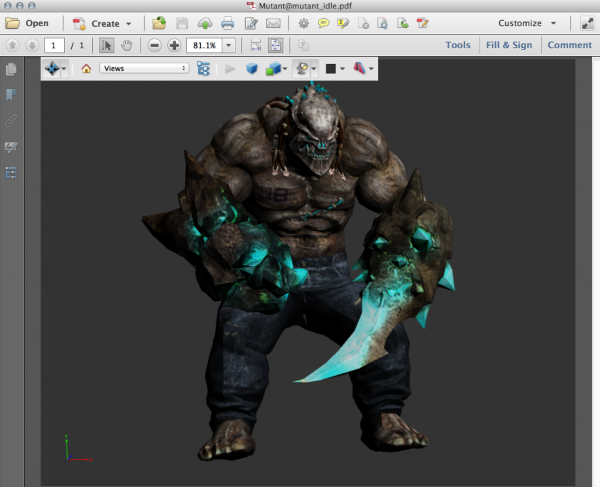Print the document with the printer icon
The height and width of the screenshot is (487, 600).
(227, 23)
